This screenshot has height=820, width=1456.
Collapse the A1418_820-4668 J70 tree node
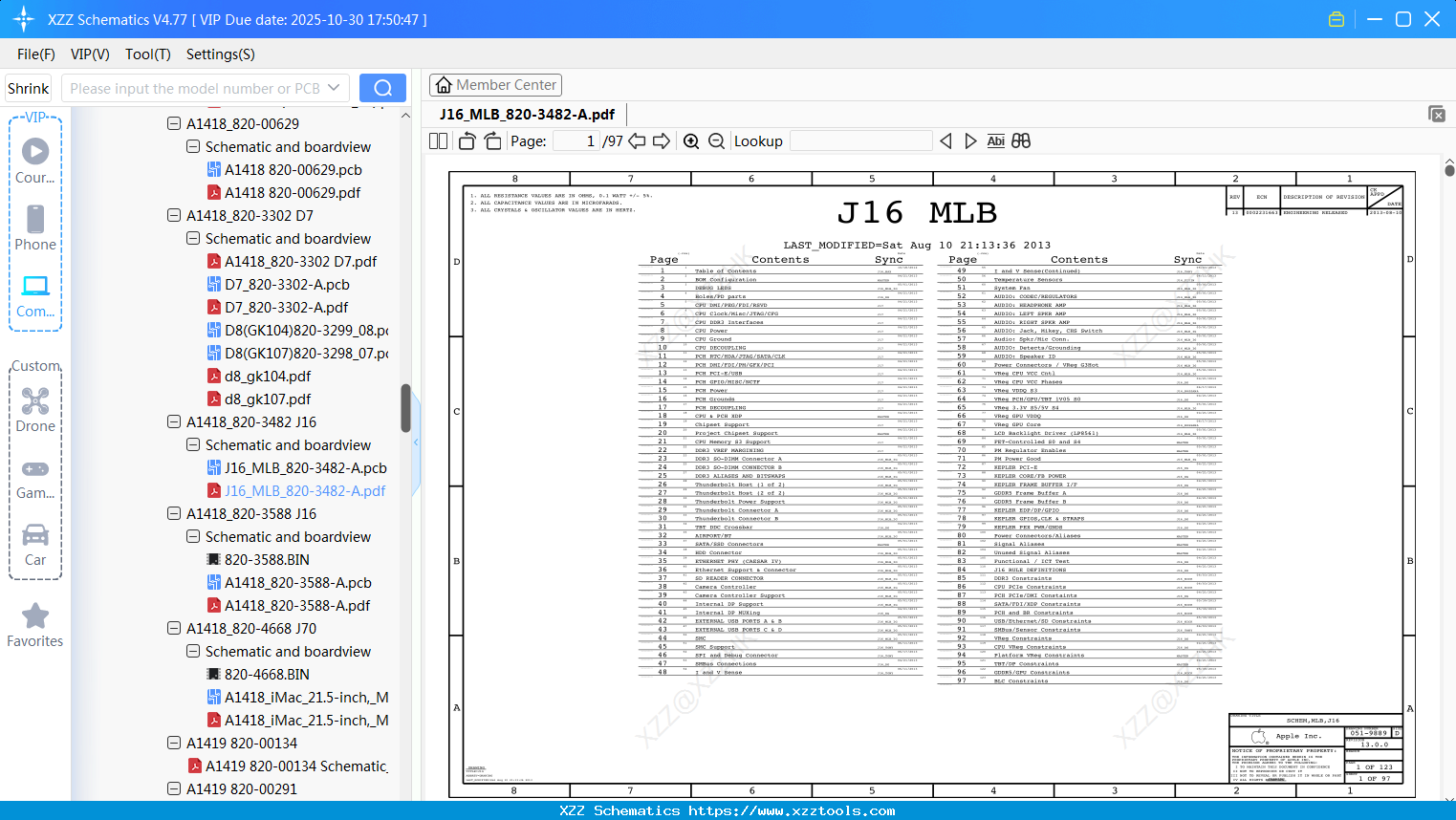(x=174, y=628)
